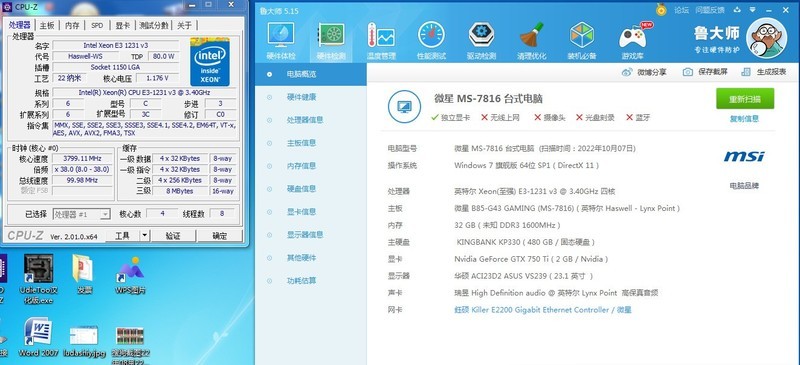This screenshot has width=800, height=365.
Task: Click the 微博分享 Weibo share icon
Action: click(627, 72)
